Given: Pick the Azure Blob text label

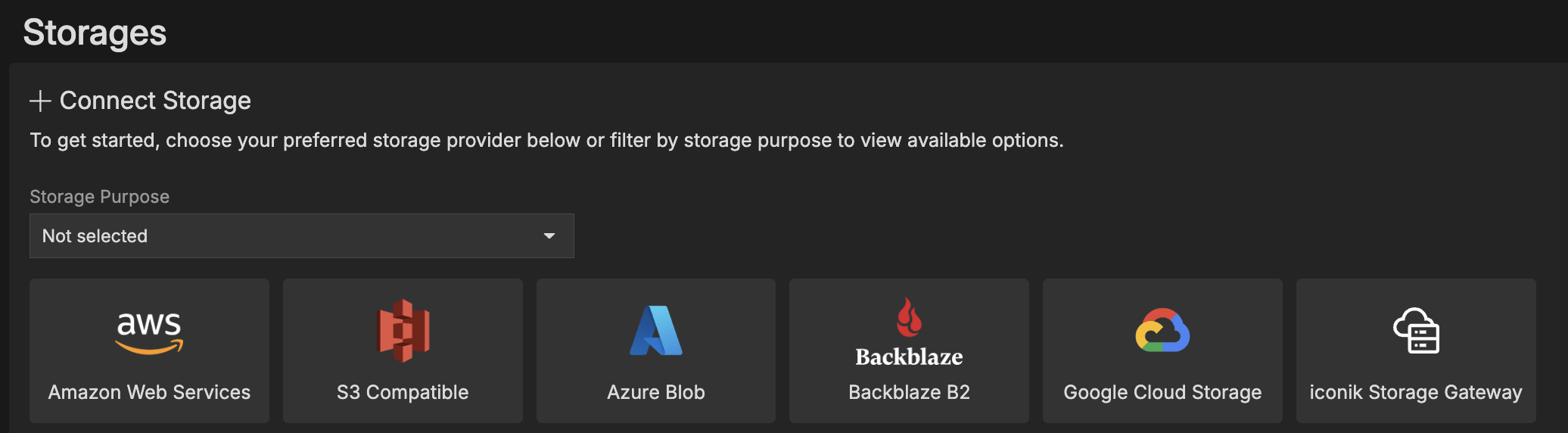Looking at the screenshot, I should click(656, 392).
